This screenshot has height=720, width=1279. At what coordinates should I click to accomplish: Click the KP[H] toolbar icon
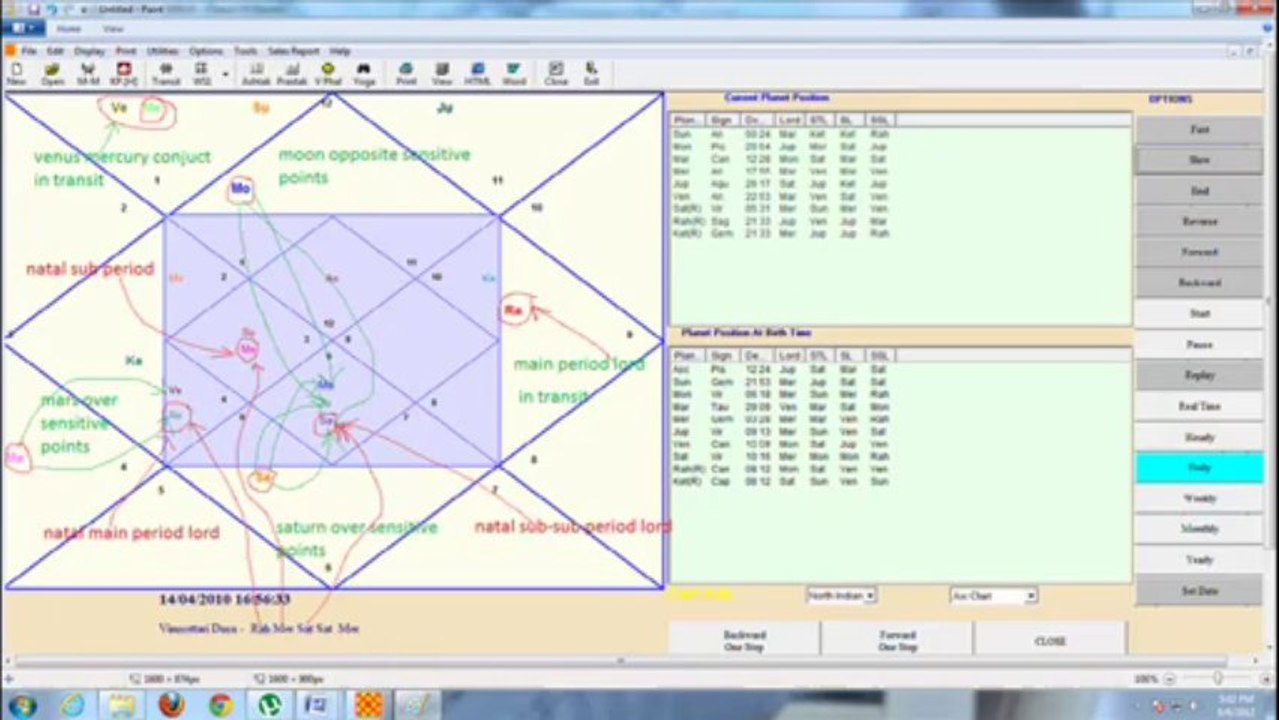pos(123,74)
